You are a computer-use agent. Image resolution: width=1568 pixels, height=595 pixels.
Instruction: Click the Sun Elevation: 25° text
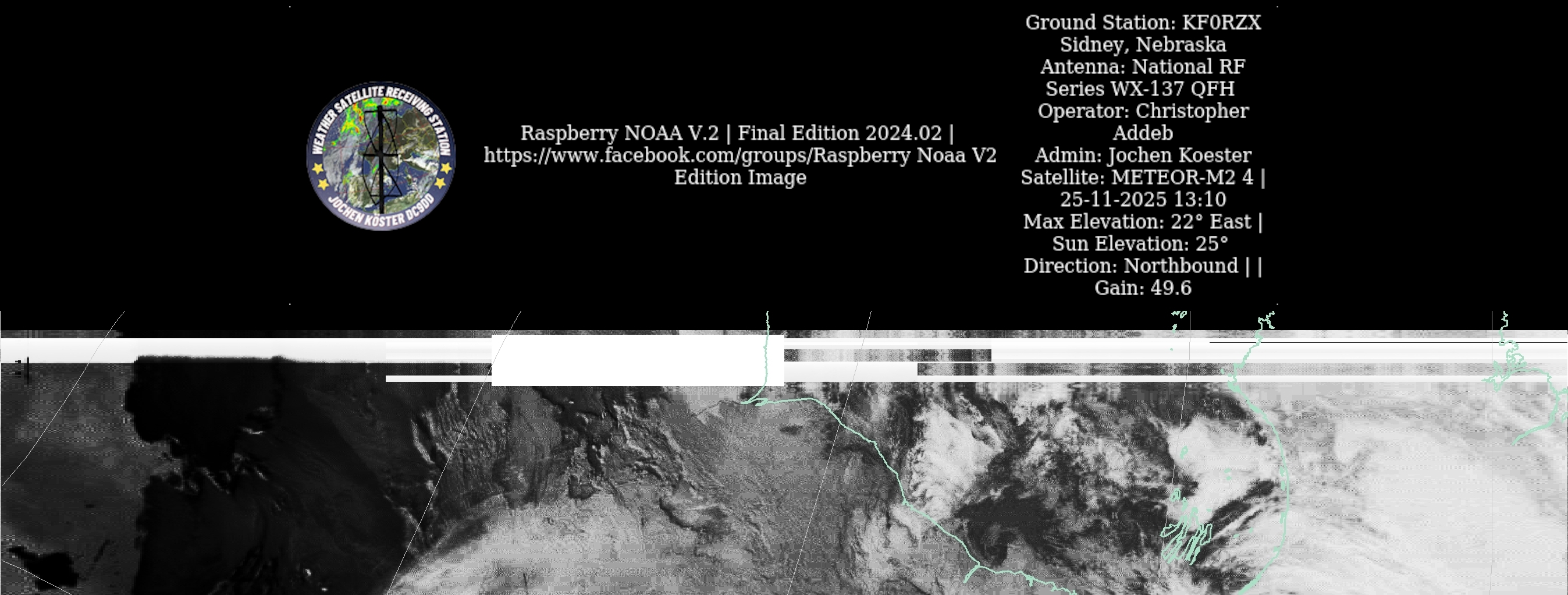[1139, 243]
